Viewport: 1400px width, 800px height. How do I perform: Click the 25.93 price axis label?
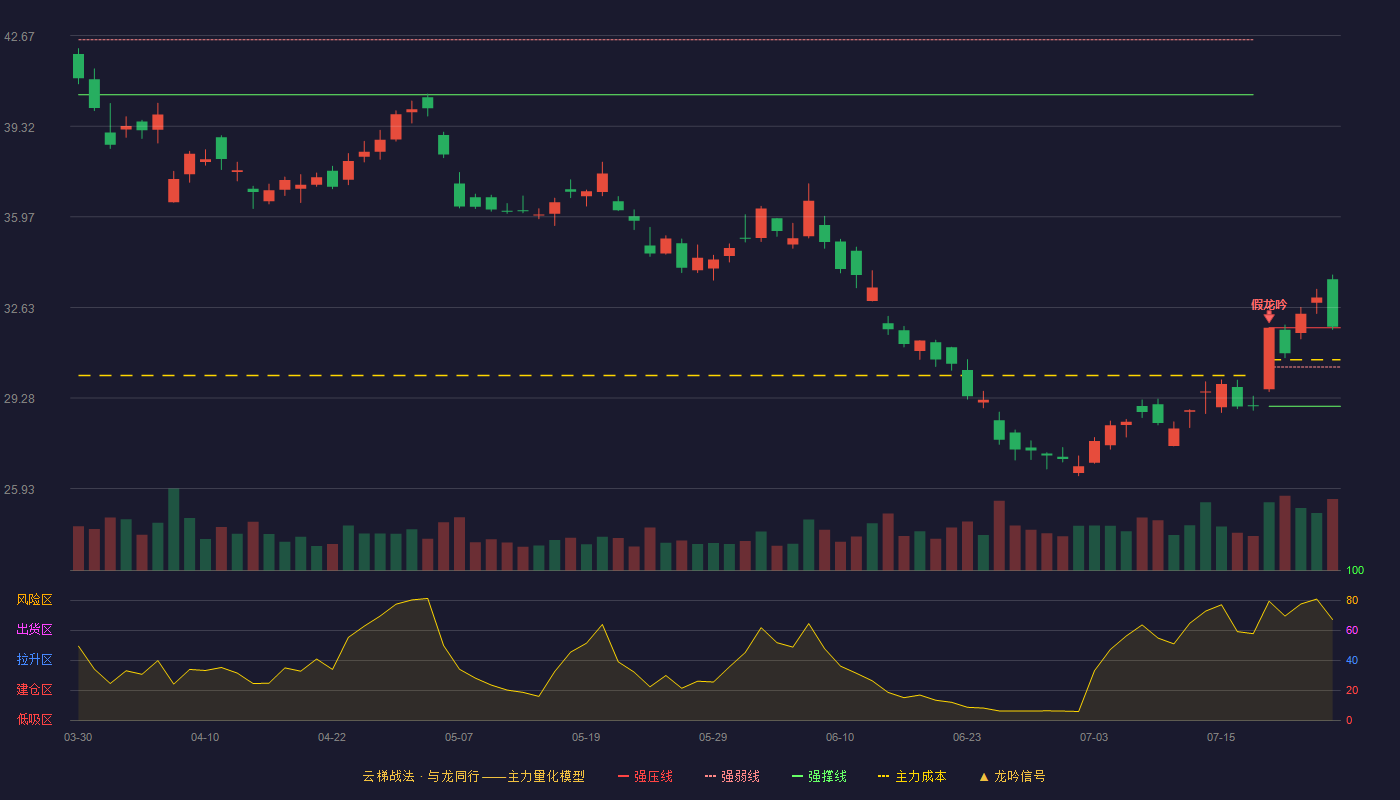(x=19, y=489)
